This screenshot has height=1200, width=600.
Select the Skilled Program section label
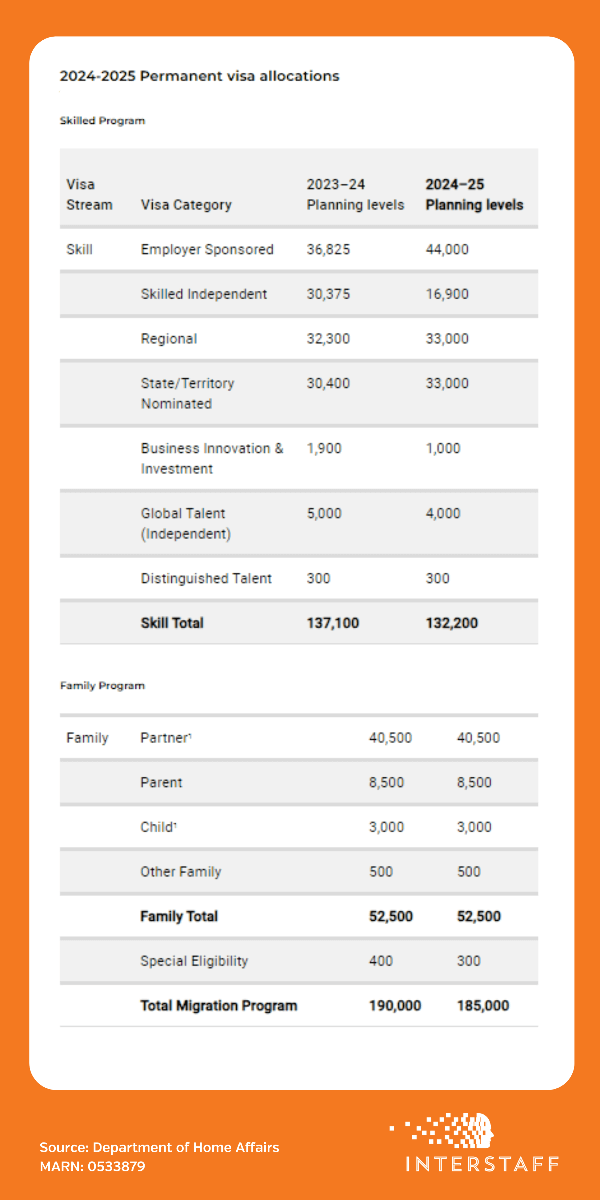(x=102, y=120)
